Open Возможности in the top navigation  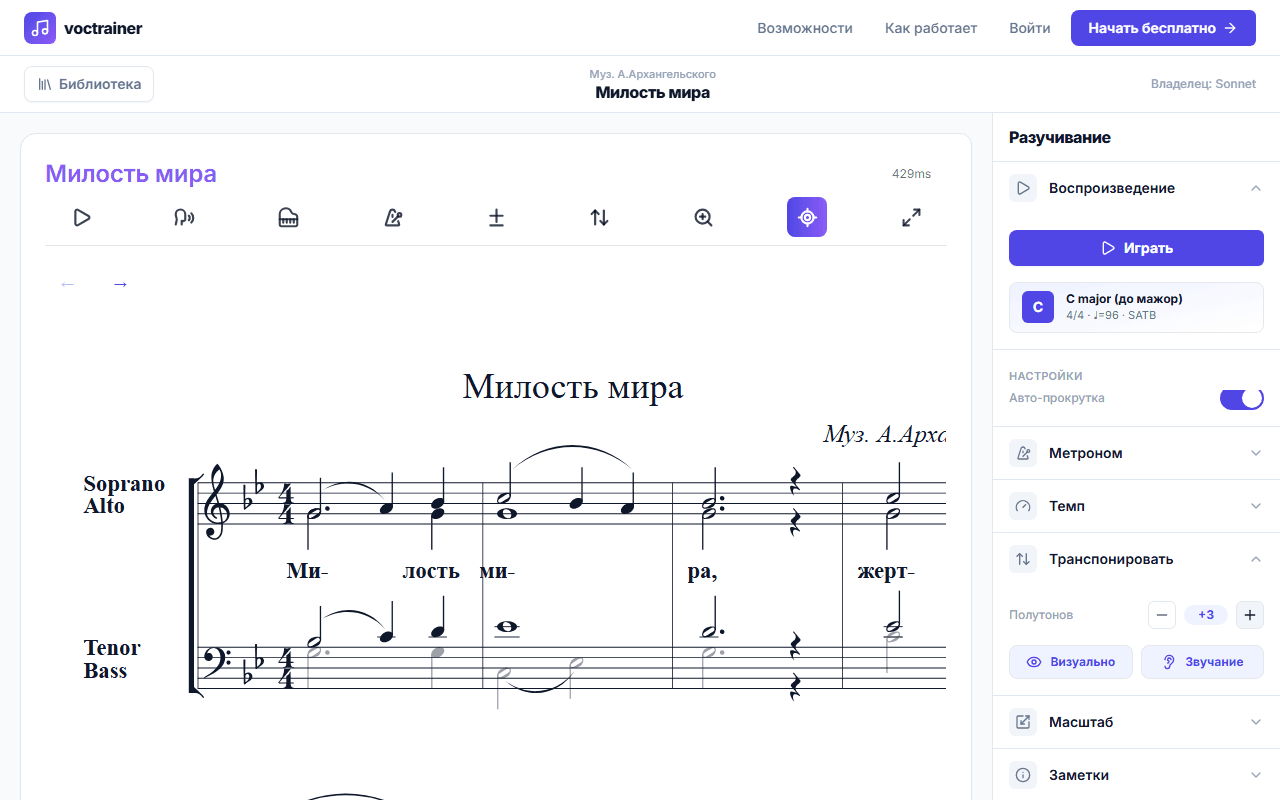(x=805, y=28)
